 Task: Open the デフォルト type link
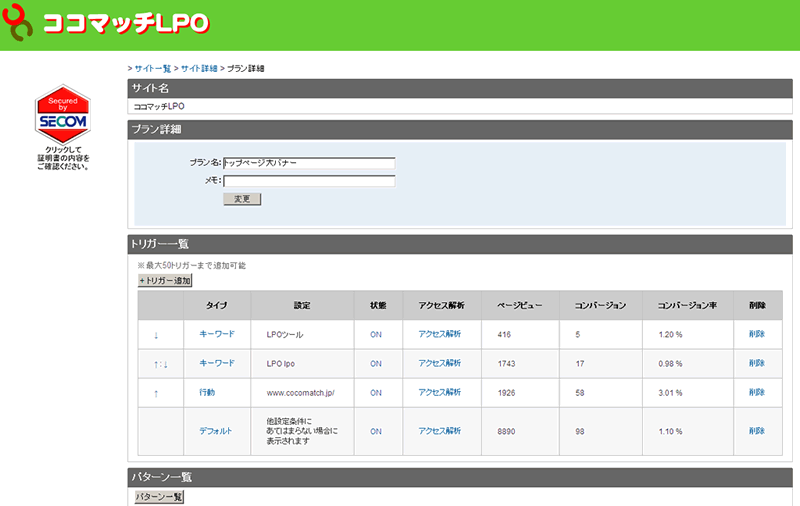[215, 431]
